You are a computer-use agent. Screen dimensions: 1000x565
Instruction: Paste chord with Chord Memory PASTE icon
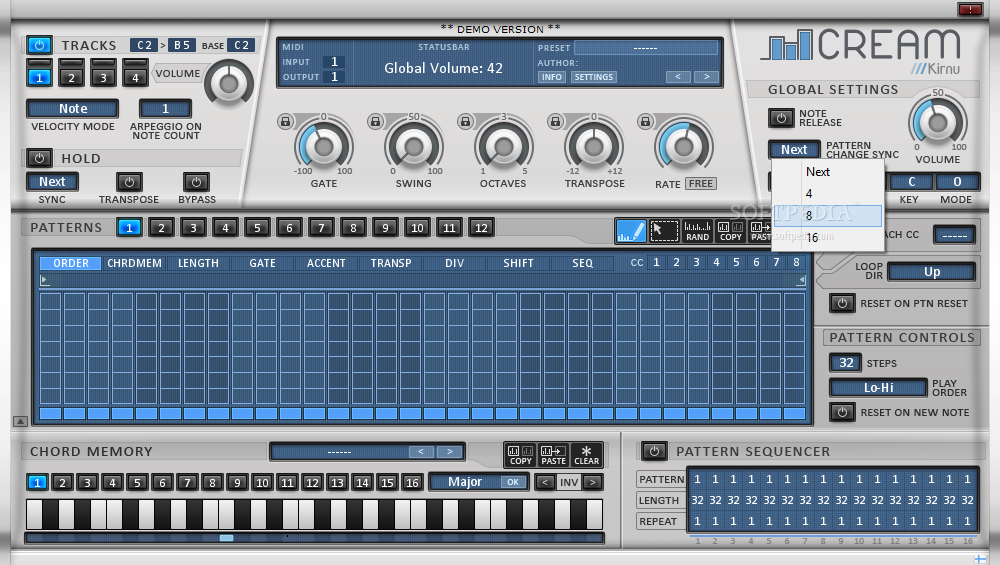[554, 455]
